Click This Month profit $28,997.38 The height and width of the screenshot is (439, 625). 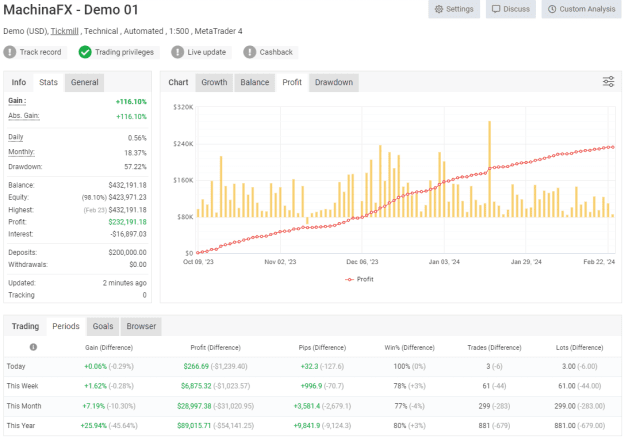194,406
